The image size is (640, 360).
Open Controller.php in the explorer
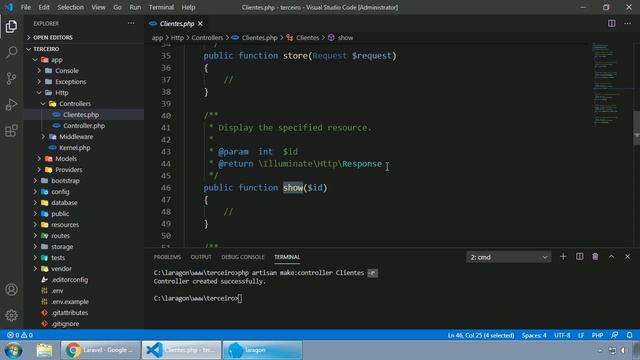click(x=84, y=126)
